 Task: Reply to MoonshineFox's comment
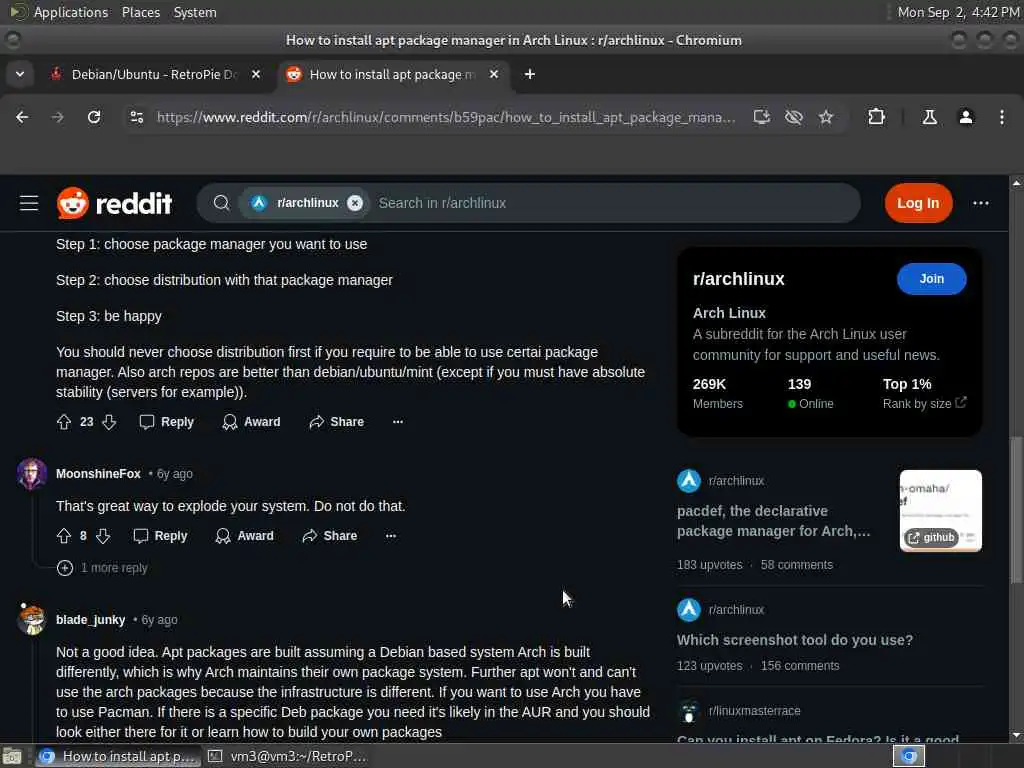160,536
